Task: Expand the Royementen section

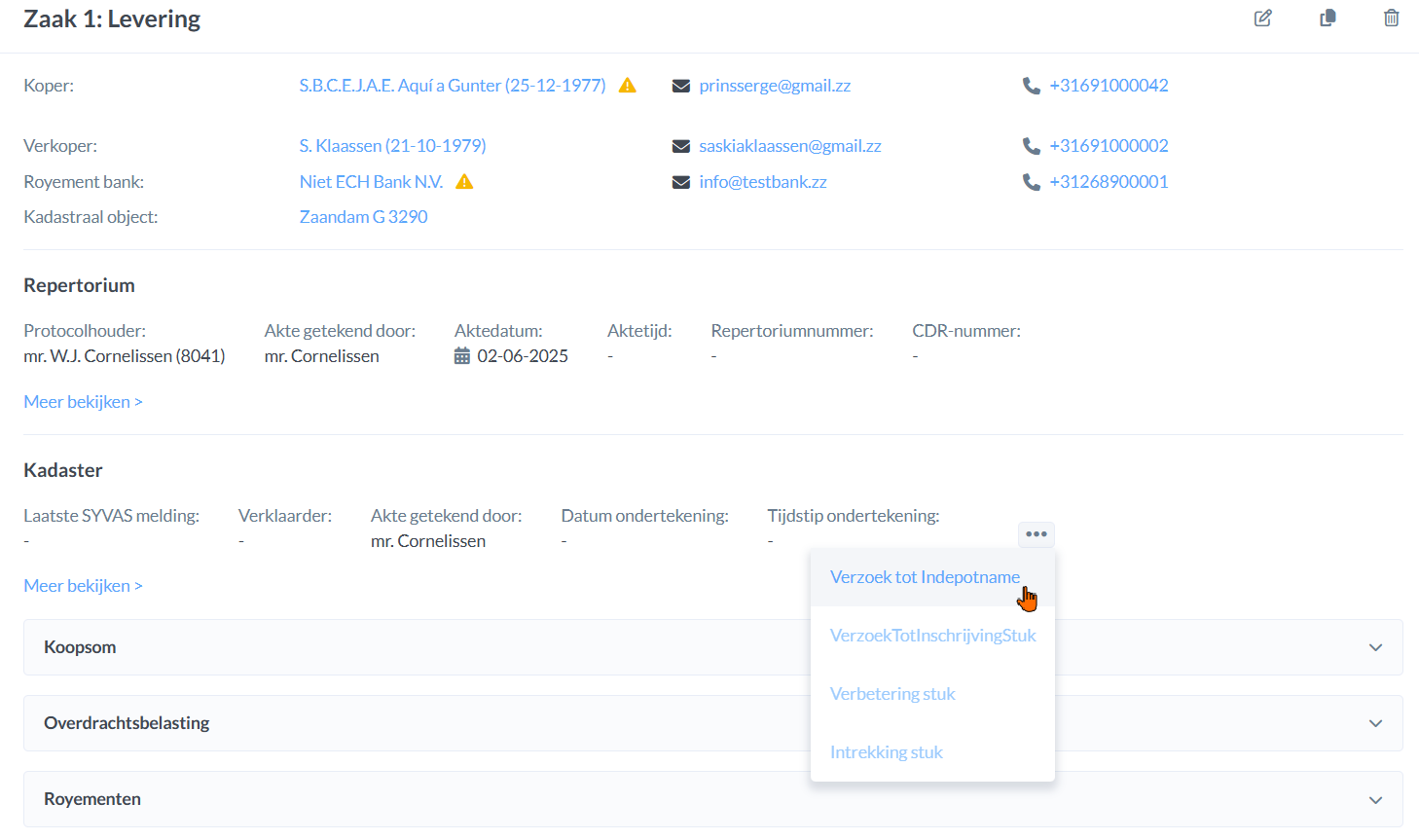Action: (x=1375, y=799)
